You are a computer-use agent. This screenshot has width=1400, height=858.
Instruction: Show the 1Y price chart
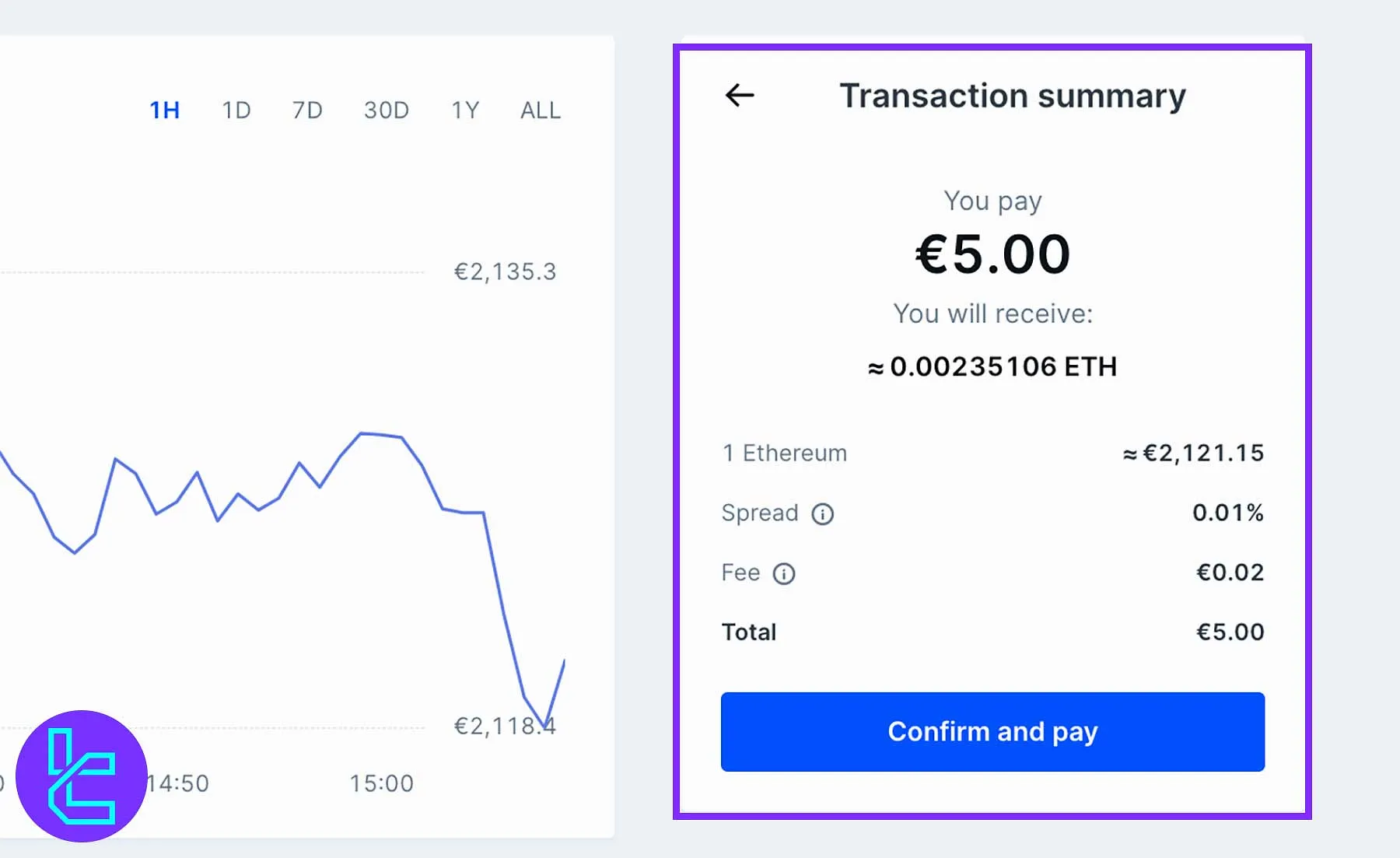coord(465,110)
